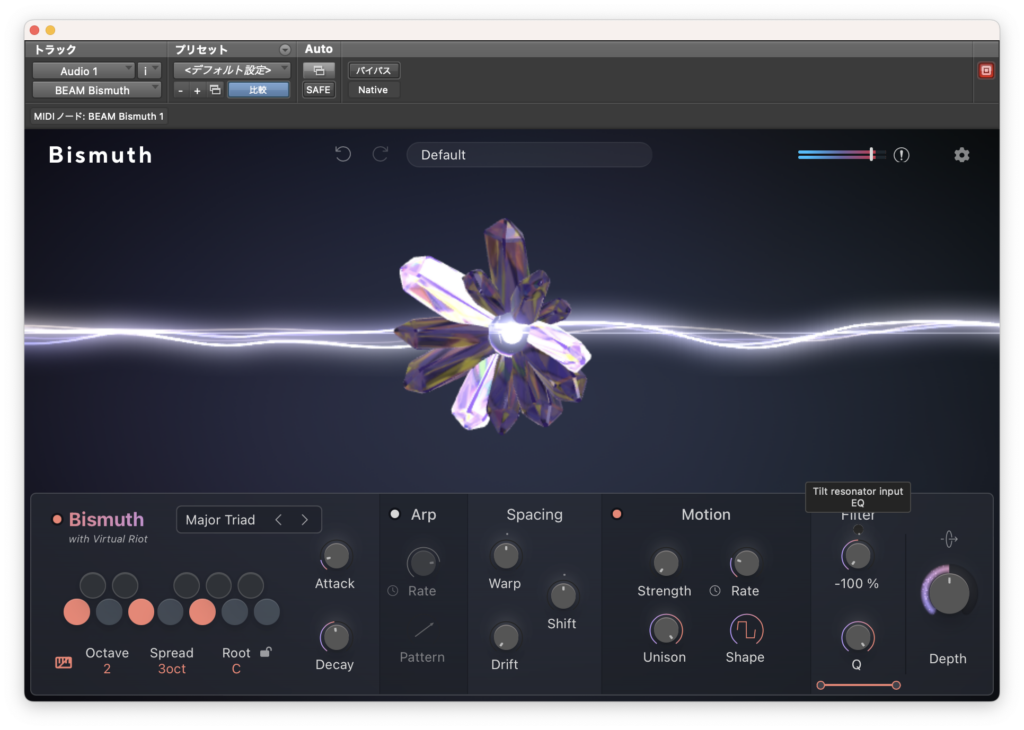Open the <デフォルト設定> preset dropdown
Viewport: 1024px width, 730px height.
(x=232, y=70)
